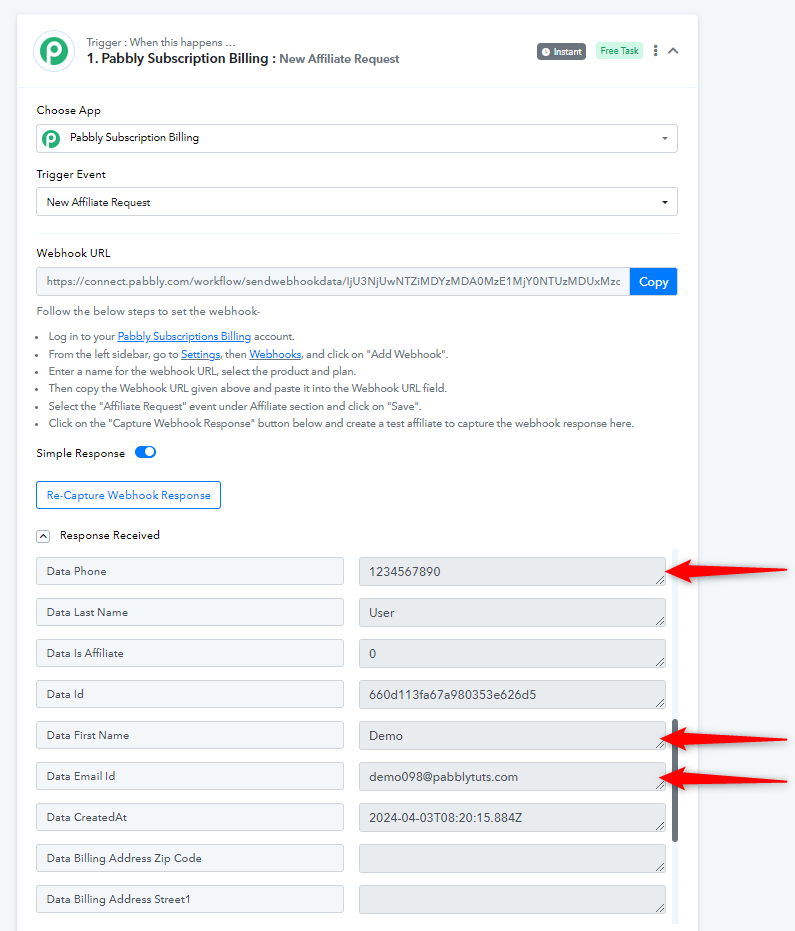Copy the webhook URL

coord(654,281)
